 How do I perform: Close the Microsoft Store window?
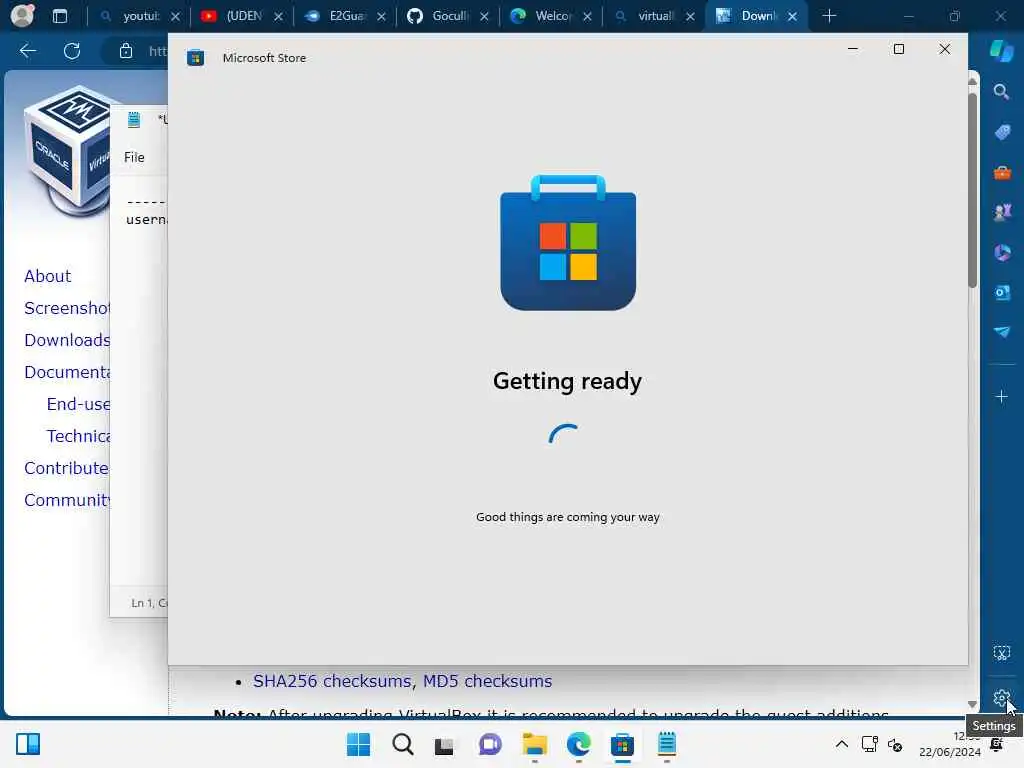tap(944, 49)
